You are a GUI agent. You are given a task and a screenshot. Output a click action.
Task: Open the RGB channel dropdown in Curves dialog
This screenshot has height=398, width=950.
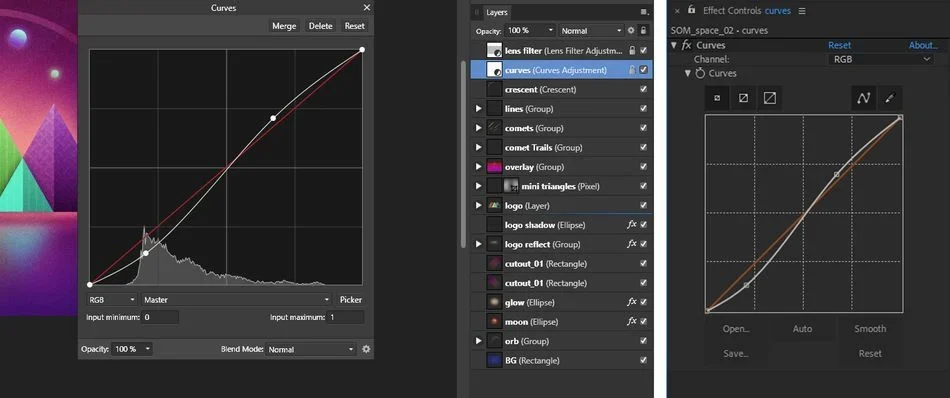(x=113, y=300)
